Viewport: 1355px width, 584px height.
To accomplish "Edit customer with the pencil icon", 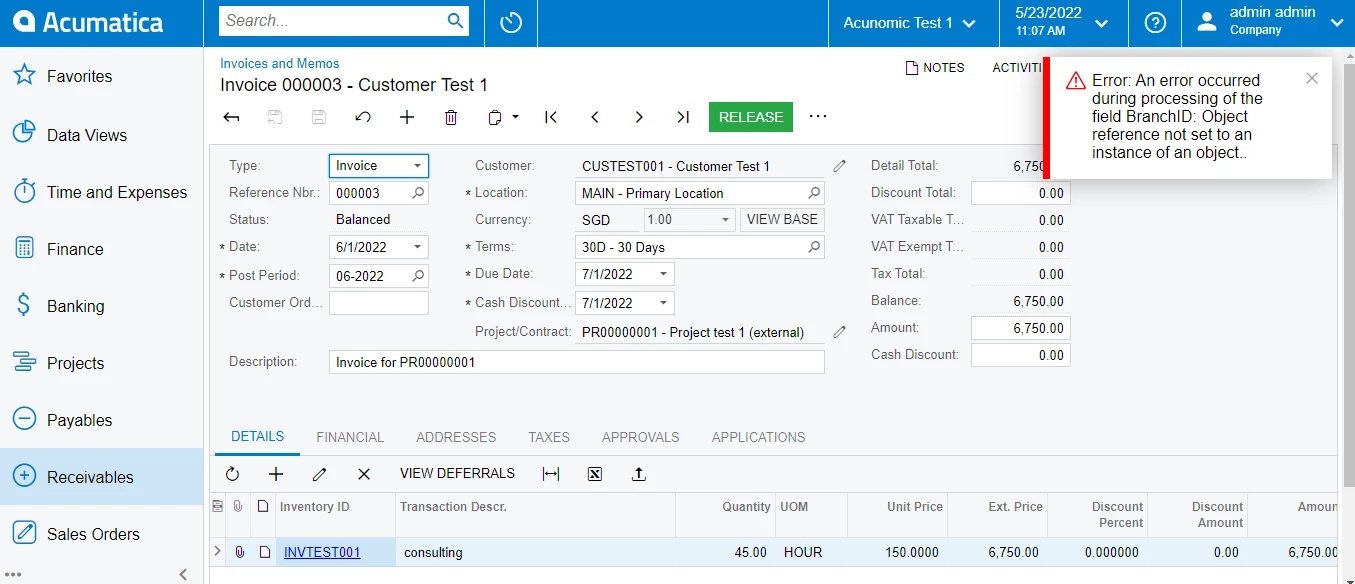I will (839, 166).
